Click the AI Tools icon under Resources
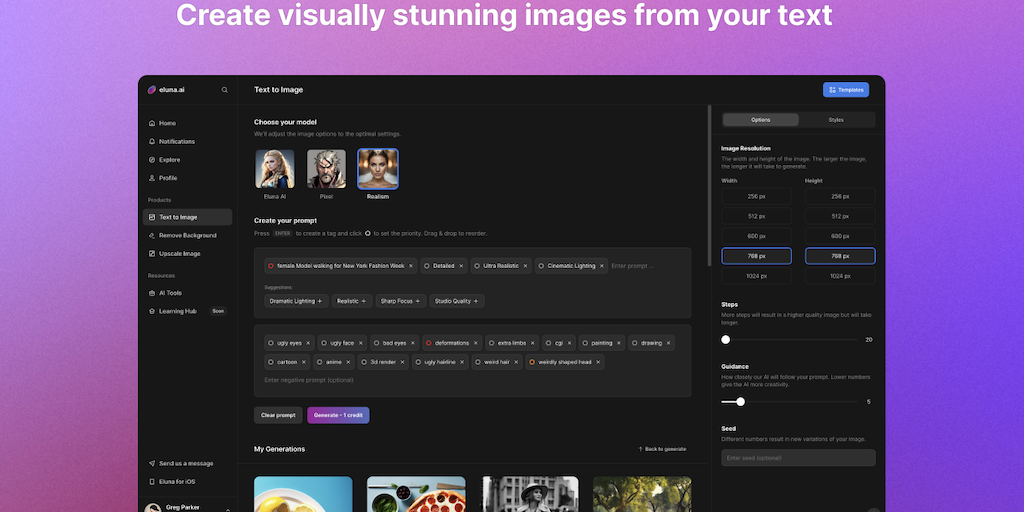1024x512 pixels. [x=152, y=293]
